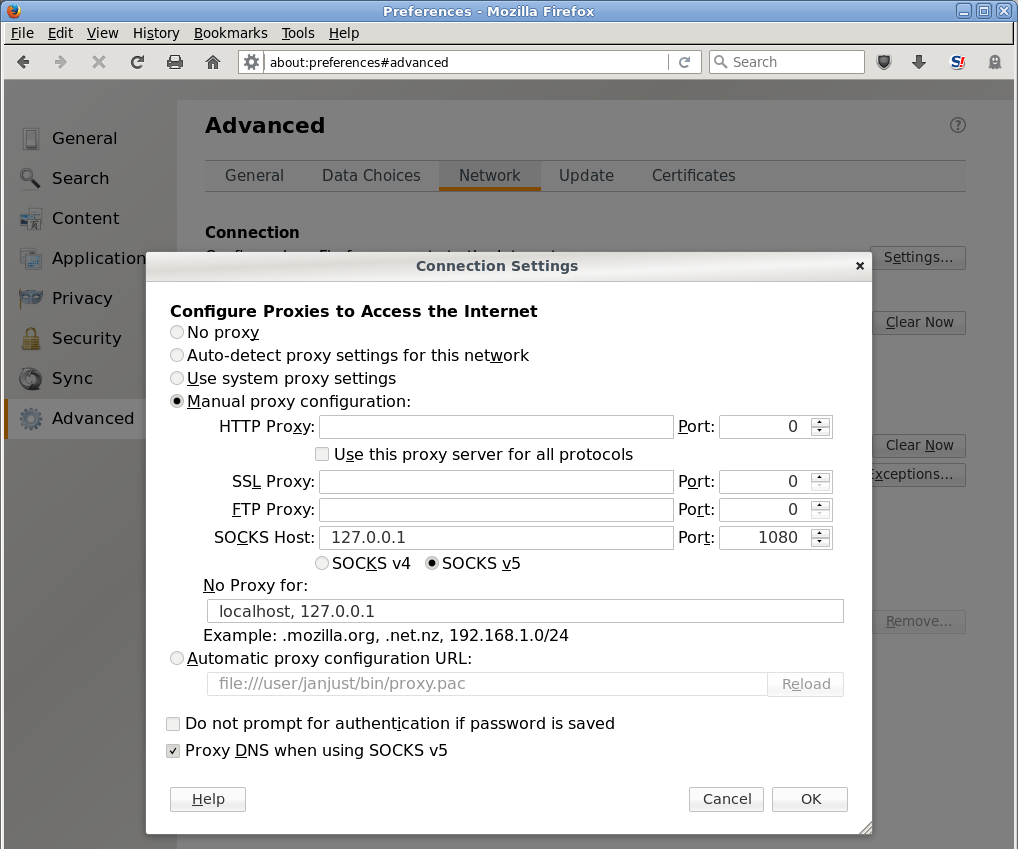This screenshot has width=1018, height=849.
Task: Close the Connection Settings dialog
Action: 860,266
